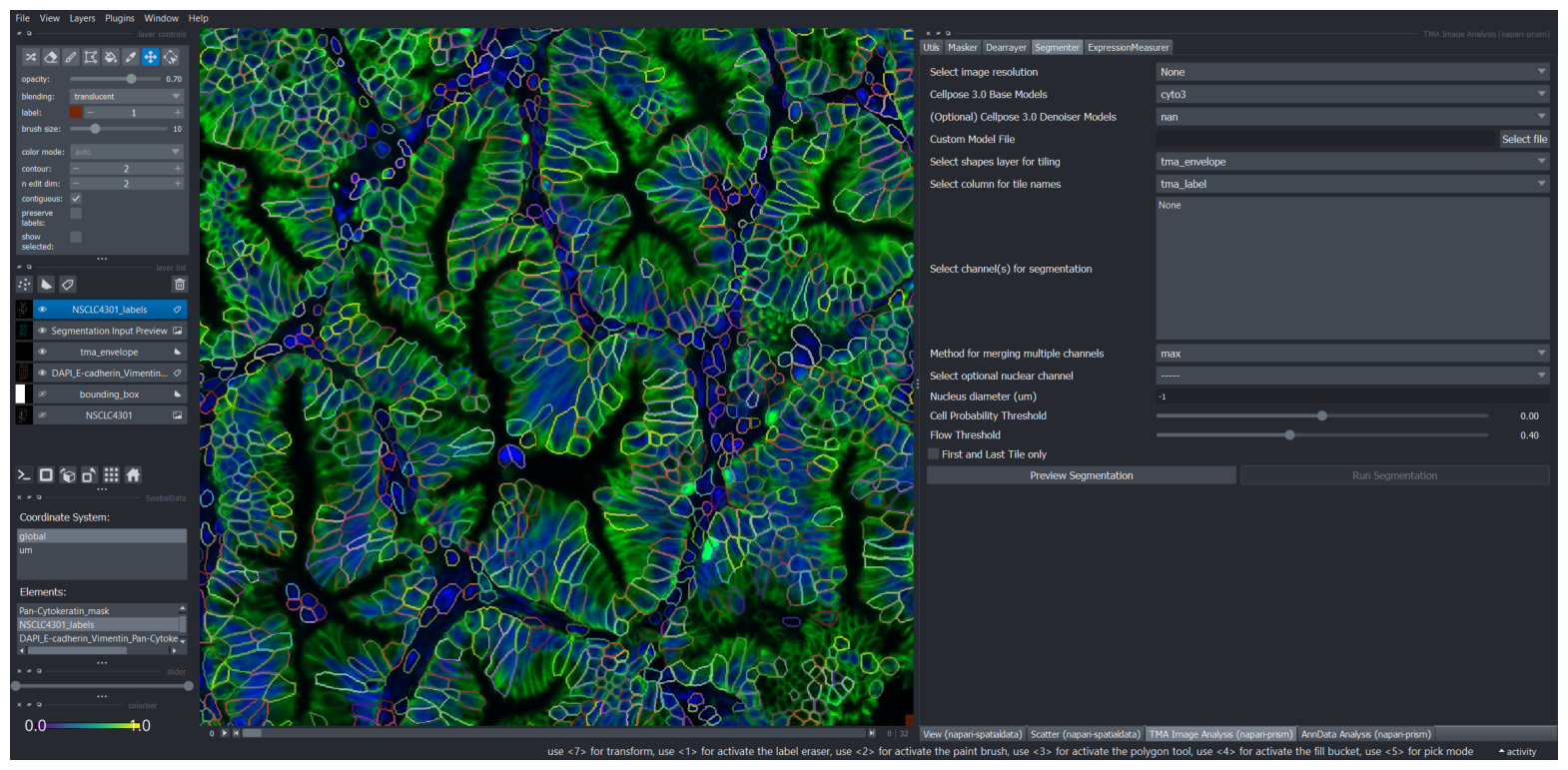Click the shapes-type icon on tma_envelope row

click(x=178, y=352)
